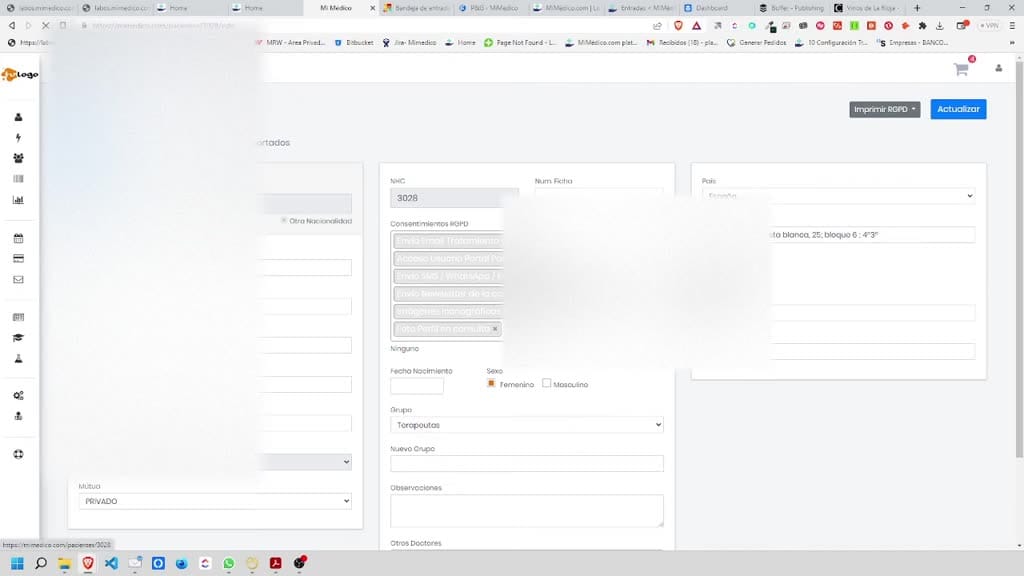The width and height of the screenshot is (1024, 576).
Task: Open Jira- Mimedico bookmark
Action: (x=409, y=42)
